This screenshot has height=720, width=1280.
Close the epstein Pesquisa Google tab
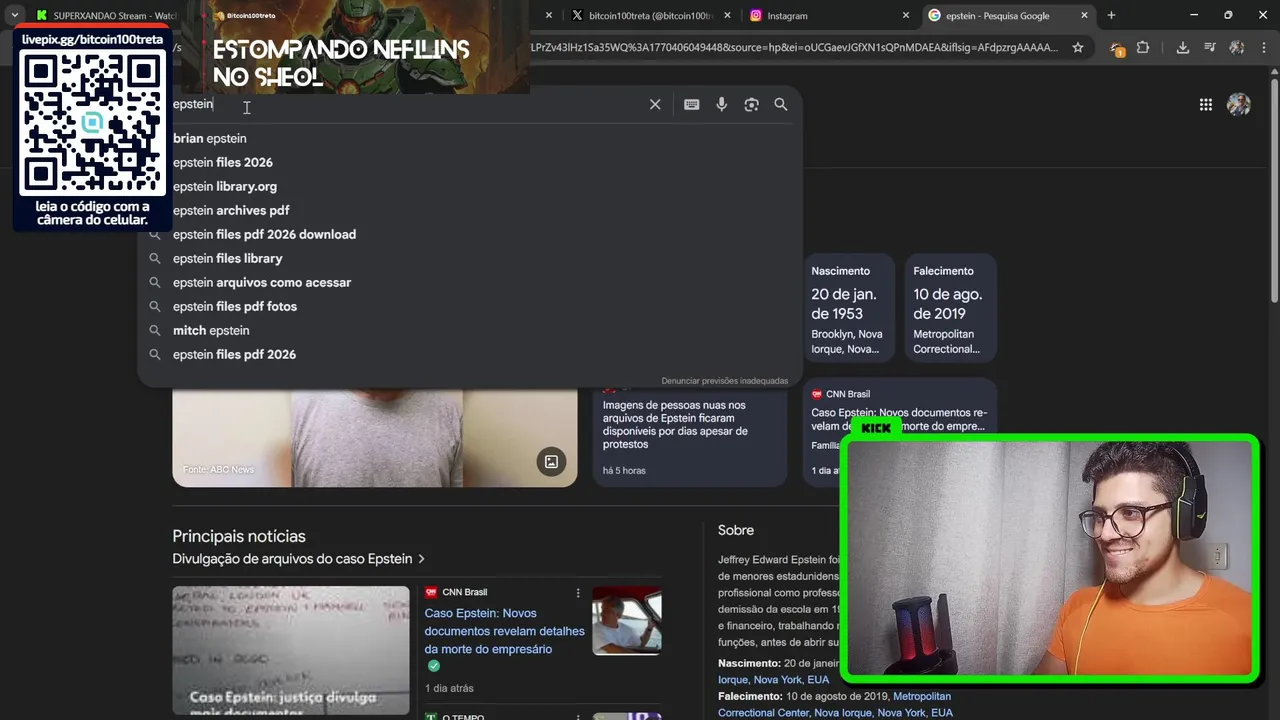(x=1084, y=15)
